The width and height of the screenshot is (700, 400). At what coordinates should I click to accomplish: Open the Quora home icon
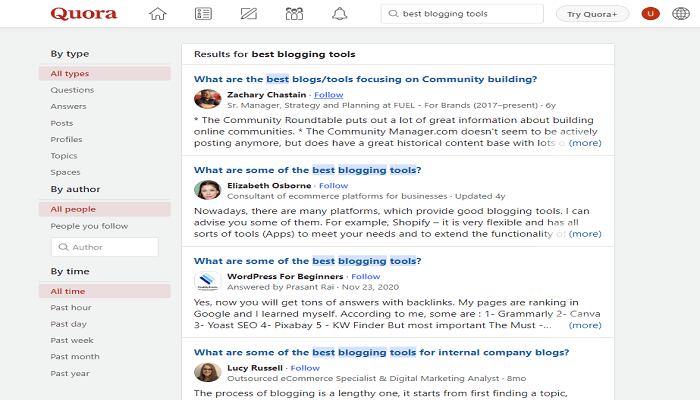pos(157,14)
